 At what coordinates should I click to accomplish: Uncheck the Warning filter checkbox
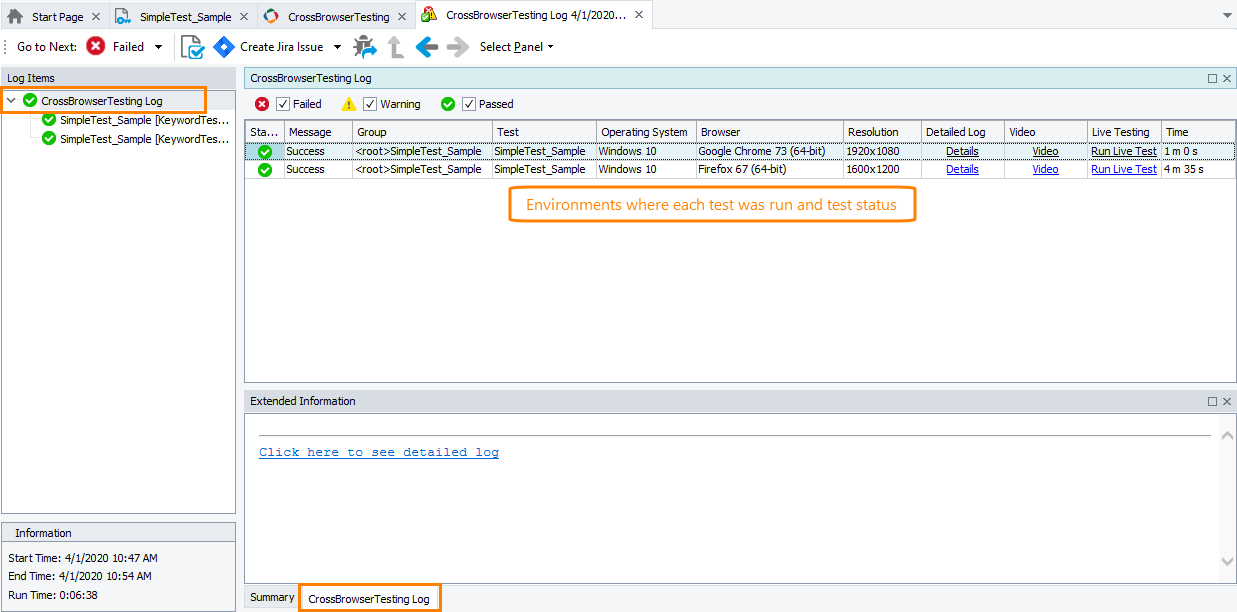pyautogui.click(x=370, y=104)
